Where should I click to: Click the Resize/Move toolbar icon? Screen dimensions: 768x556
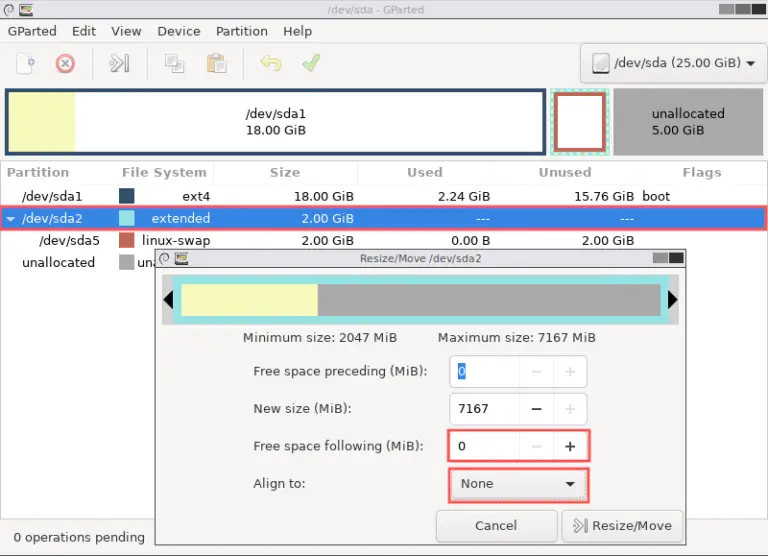pos(119,64)
